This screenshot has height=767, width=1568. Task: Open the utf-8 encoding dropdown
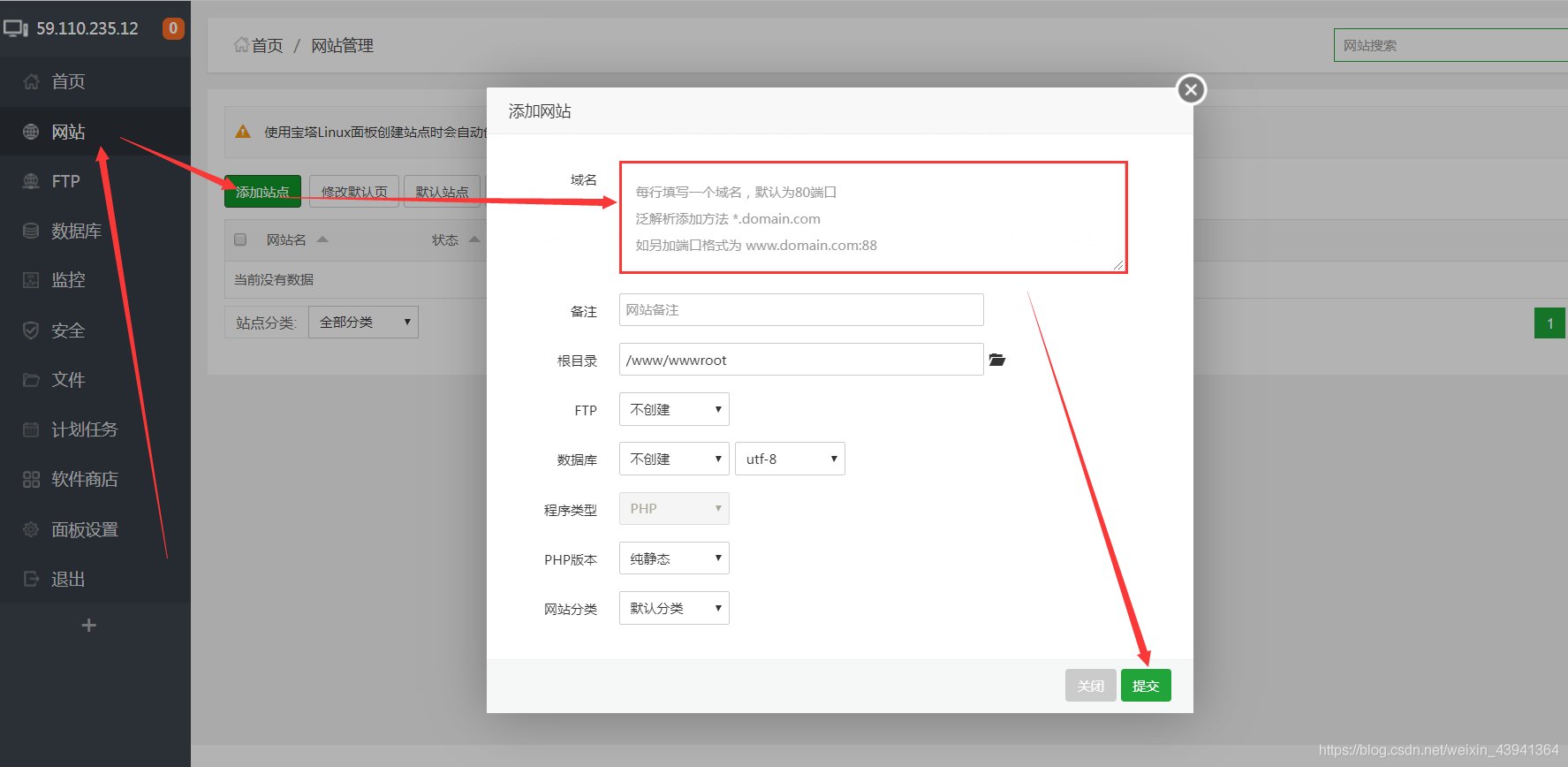[x=790, y=459]
